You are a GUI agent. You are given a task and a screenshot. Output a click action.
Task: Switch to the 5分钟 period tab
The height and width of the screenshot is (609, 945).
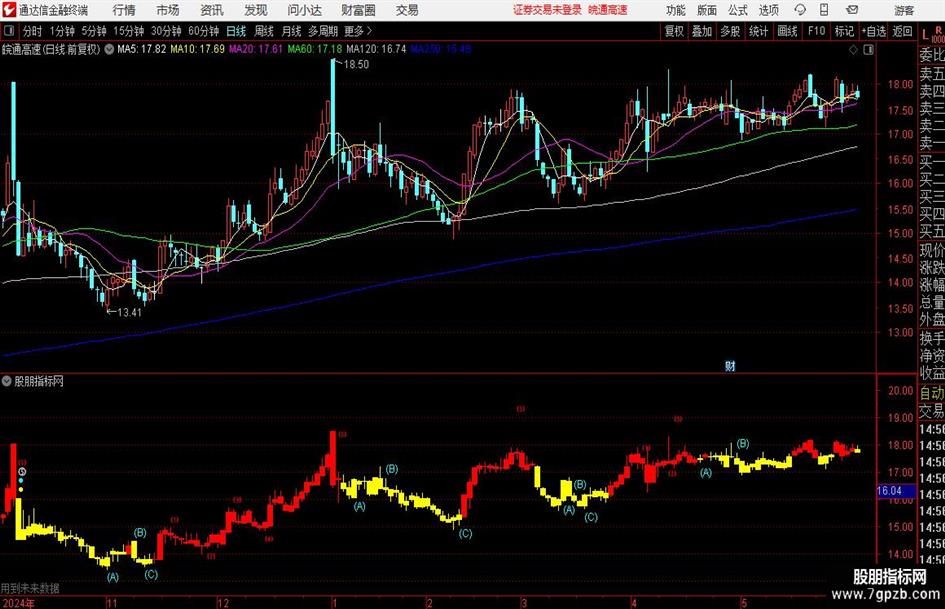(93, 31)
